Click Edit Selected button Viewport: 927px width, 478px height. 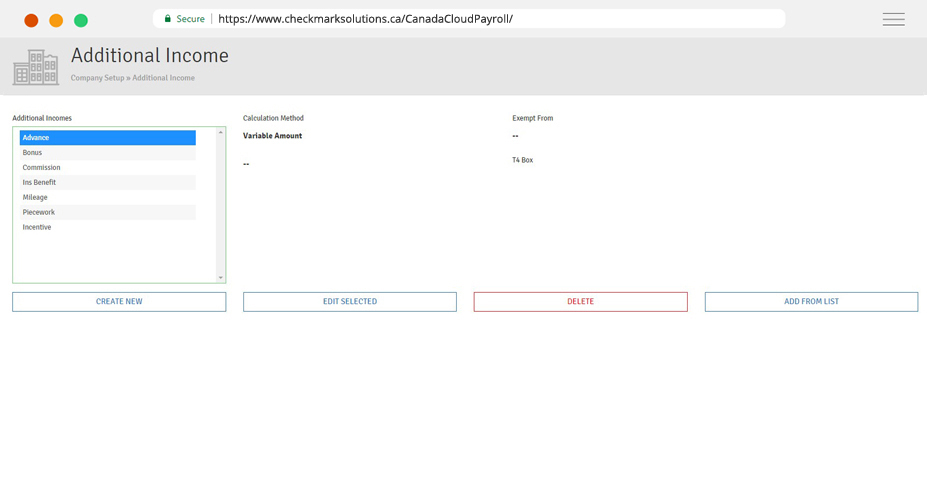[x=349, y=302]
